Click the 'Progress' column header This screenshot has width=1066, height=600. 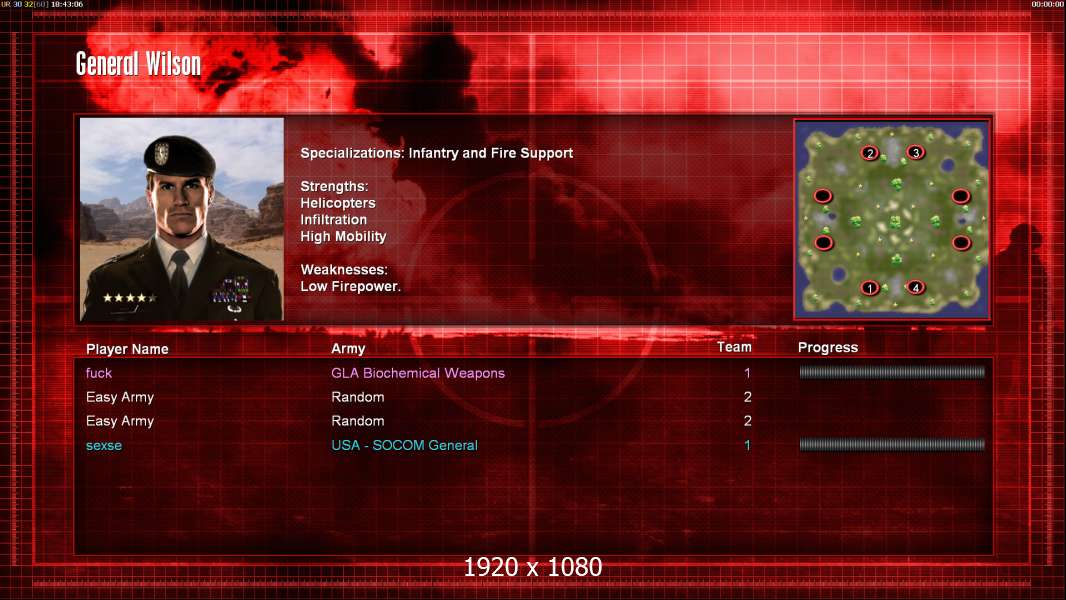click(x=827, y=348)
